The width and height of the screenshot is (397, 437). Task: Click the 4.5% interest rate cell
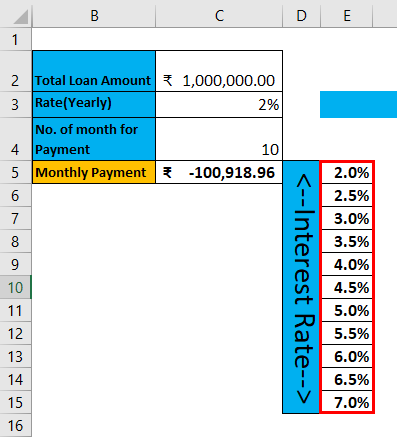pyautogui.click(x=347, y=287)
